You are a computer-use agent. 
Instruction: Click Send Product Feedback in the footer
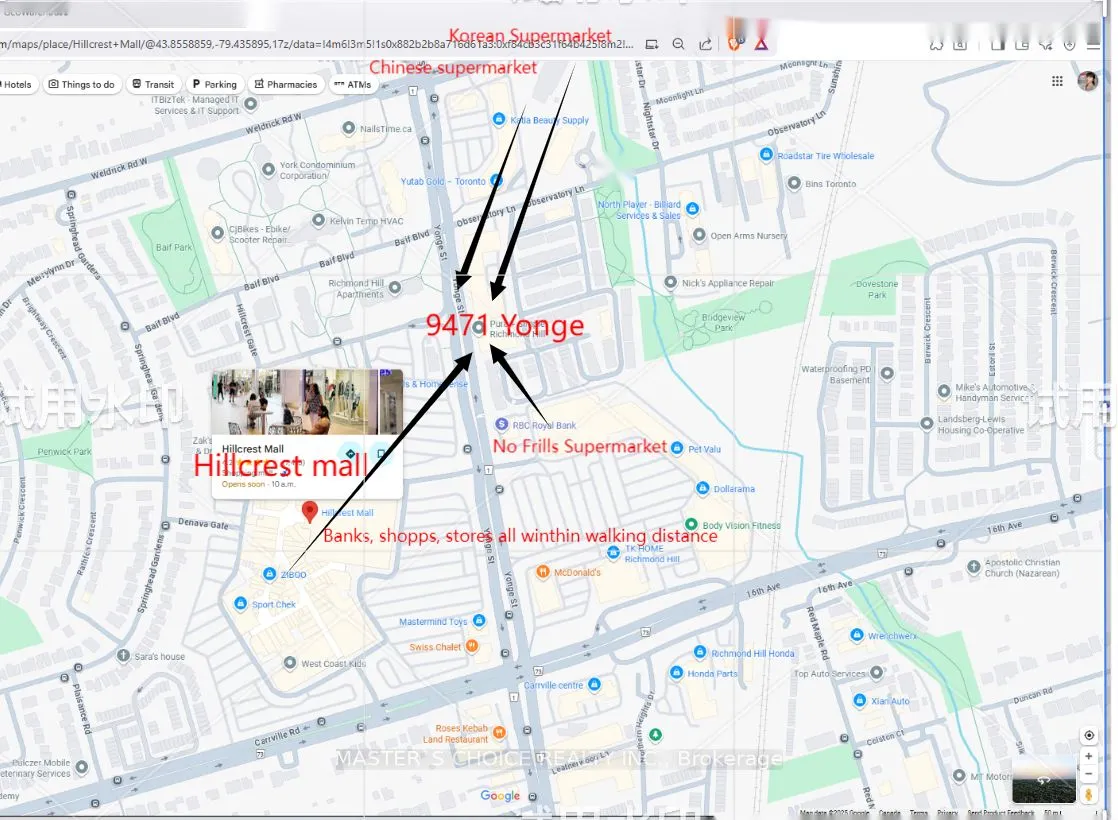tap(1000, 813)
